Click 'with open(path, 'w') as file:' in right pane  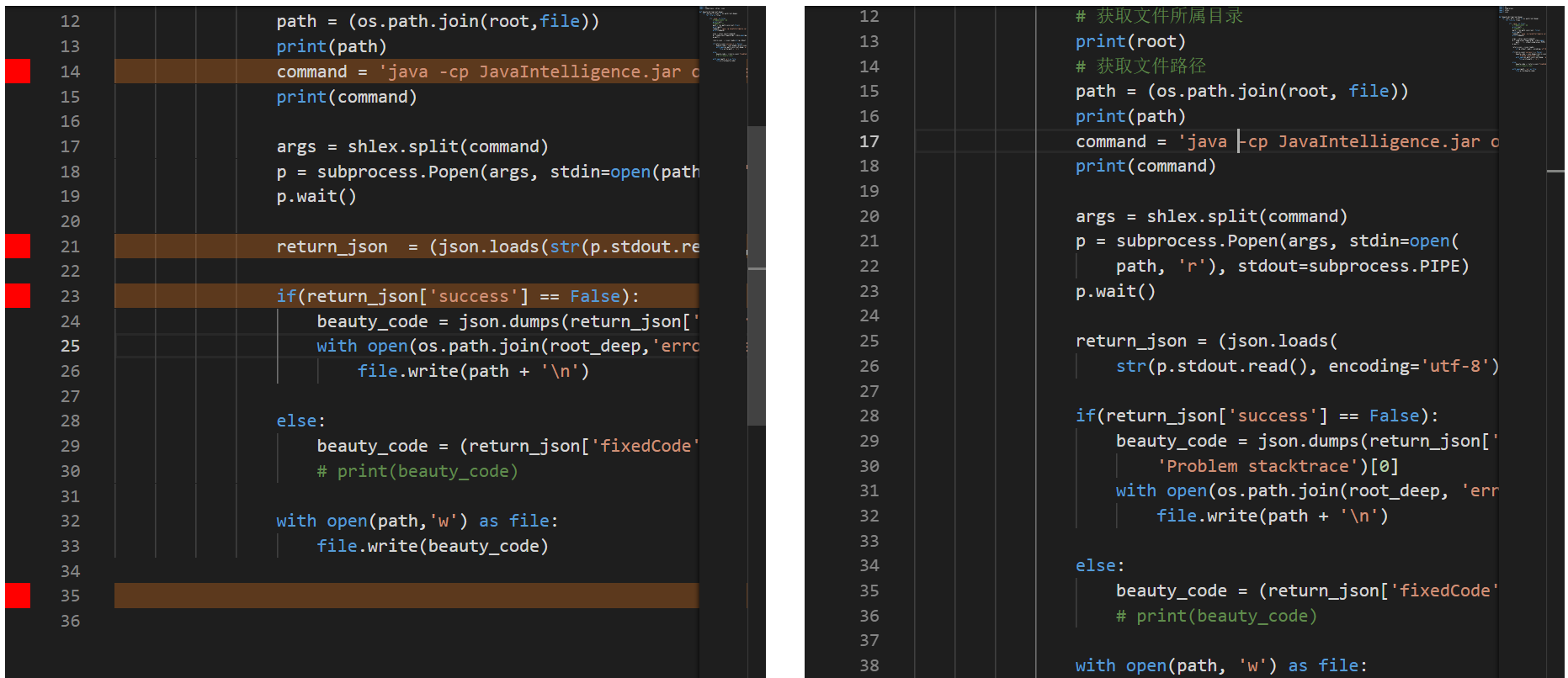pyautogui.click(x=1221, y=665)
